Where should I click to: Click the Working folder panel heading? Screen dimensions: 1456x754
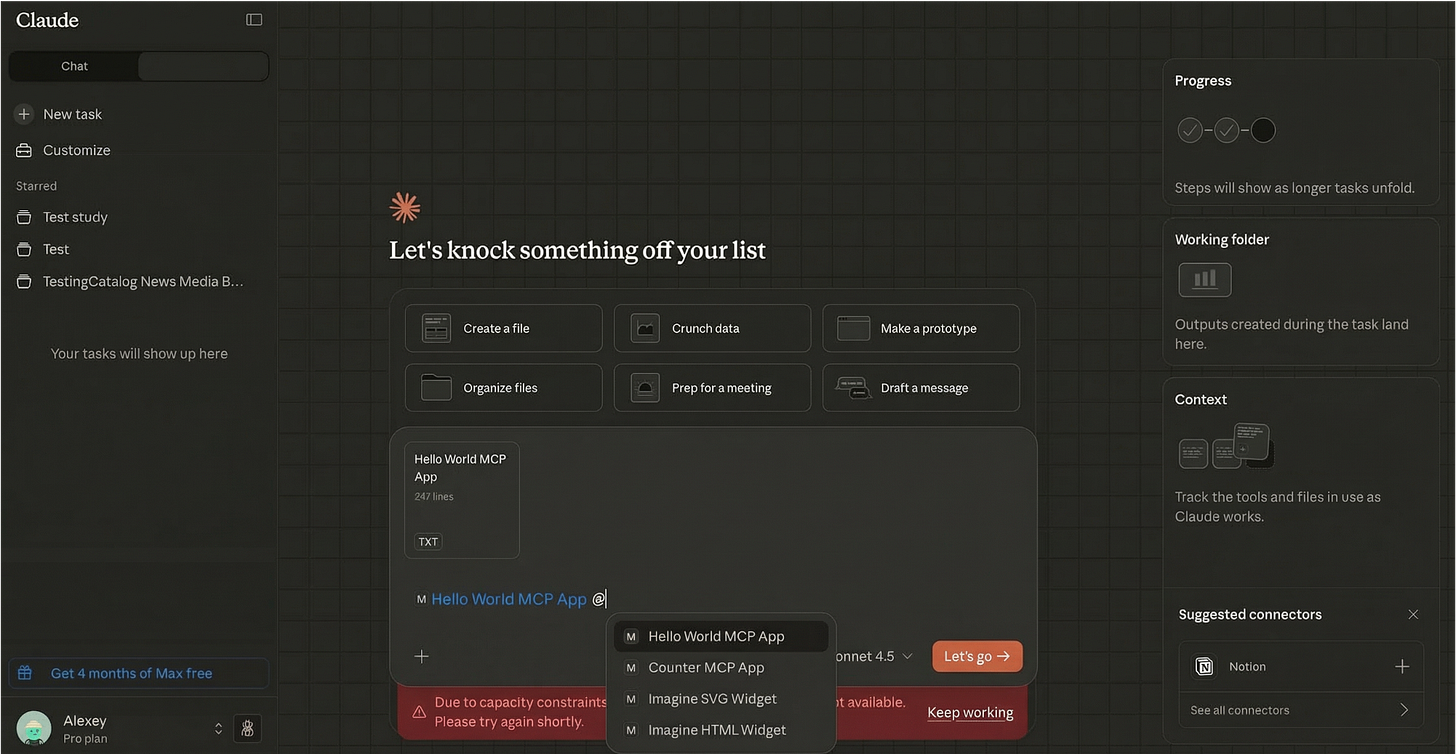pyautogui.click(x=1221, y=240)
